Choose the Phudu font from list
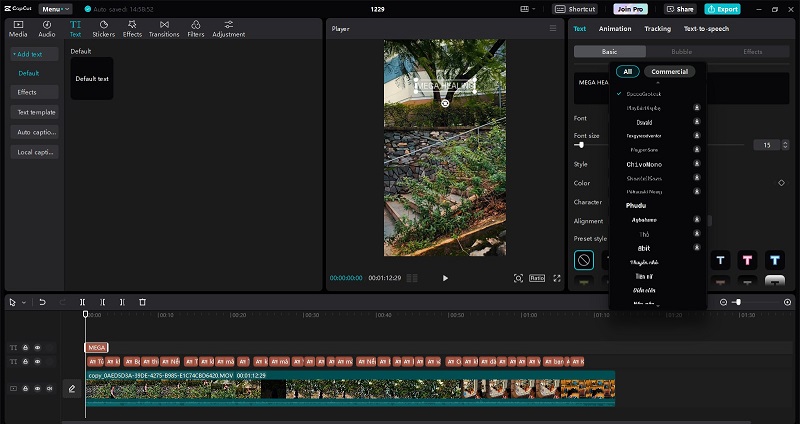 [x=636, y=204]
